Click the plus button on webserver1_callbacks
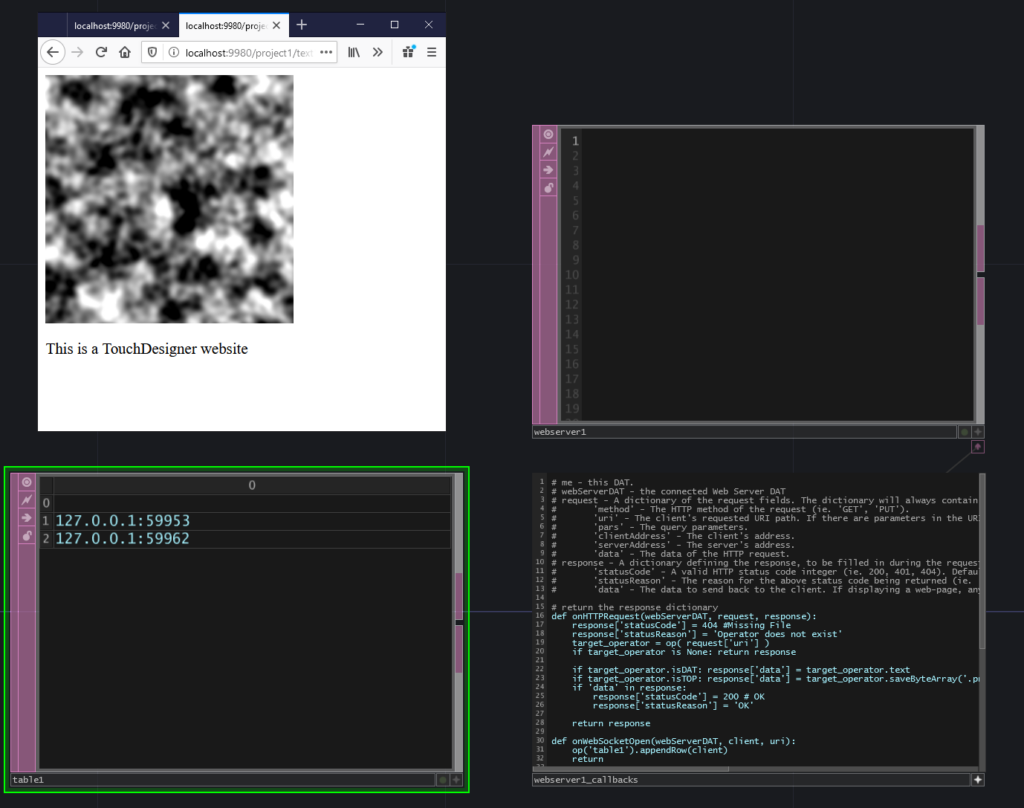The image size is (1024, 808). coord(978,780)
